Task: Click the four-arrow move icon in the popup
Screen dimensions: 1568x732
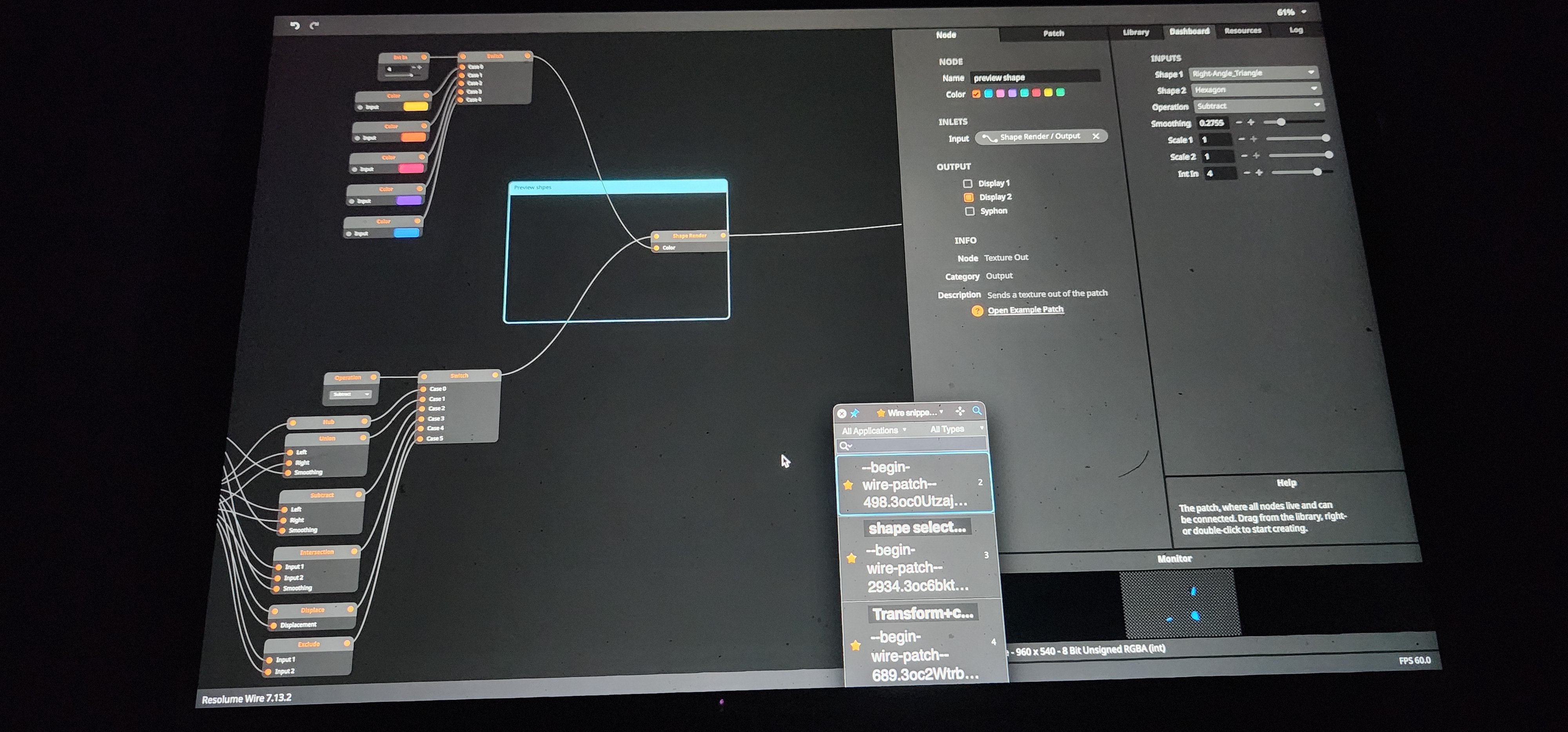Action: point(960,411)
